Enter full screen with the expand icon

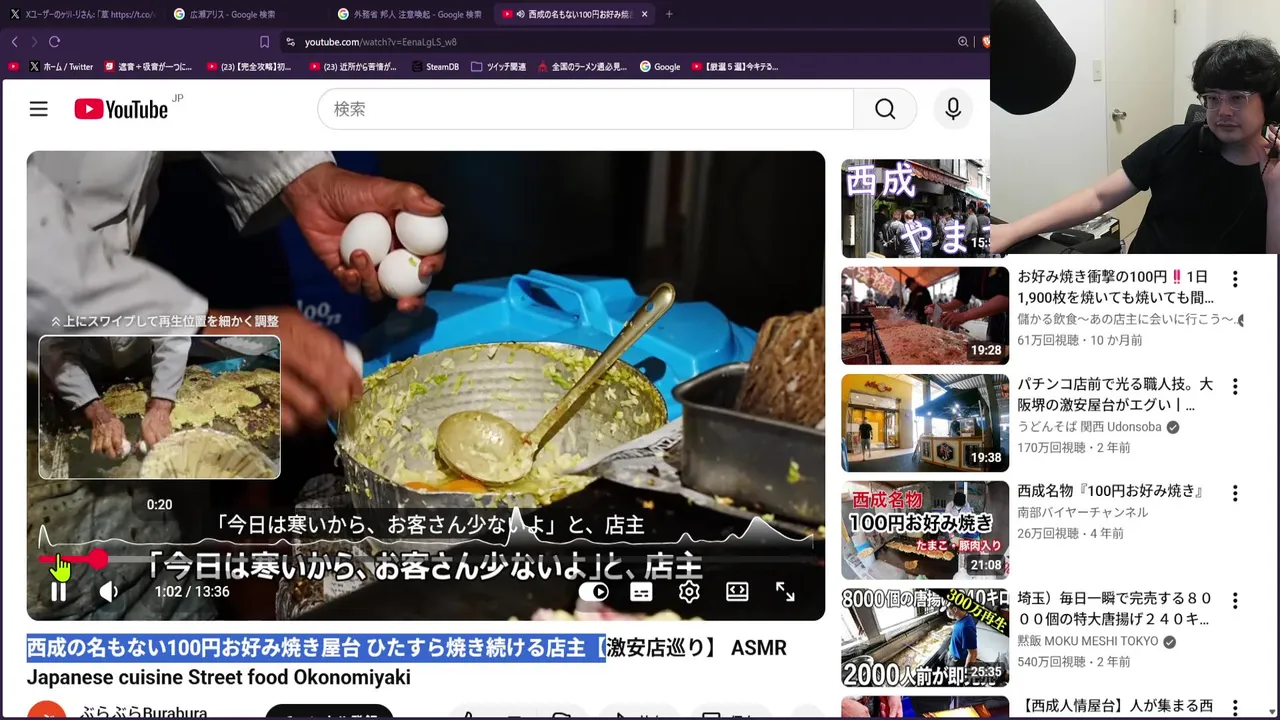tap(785, 592)
